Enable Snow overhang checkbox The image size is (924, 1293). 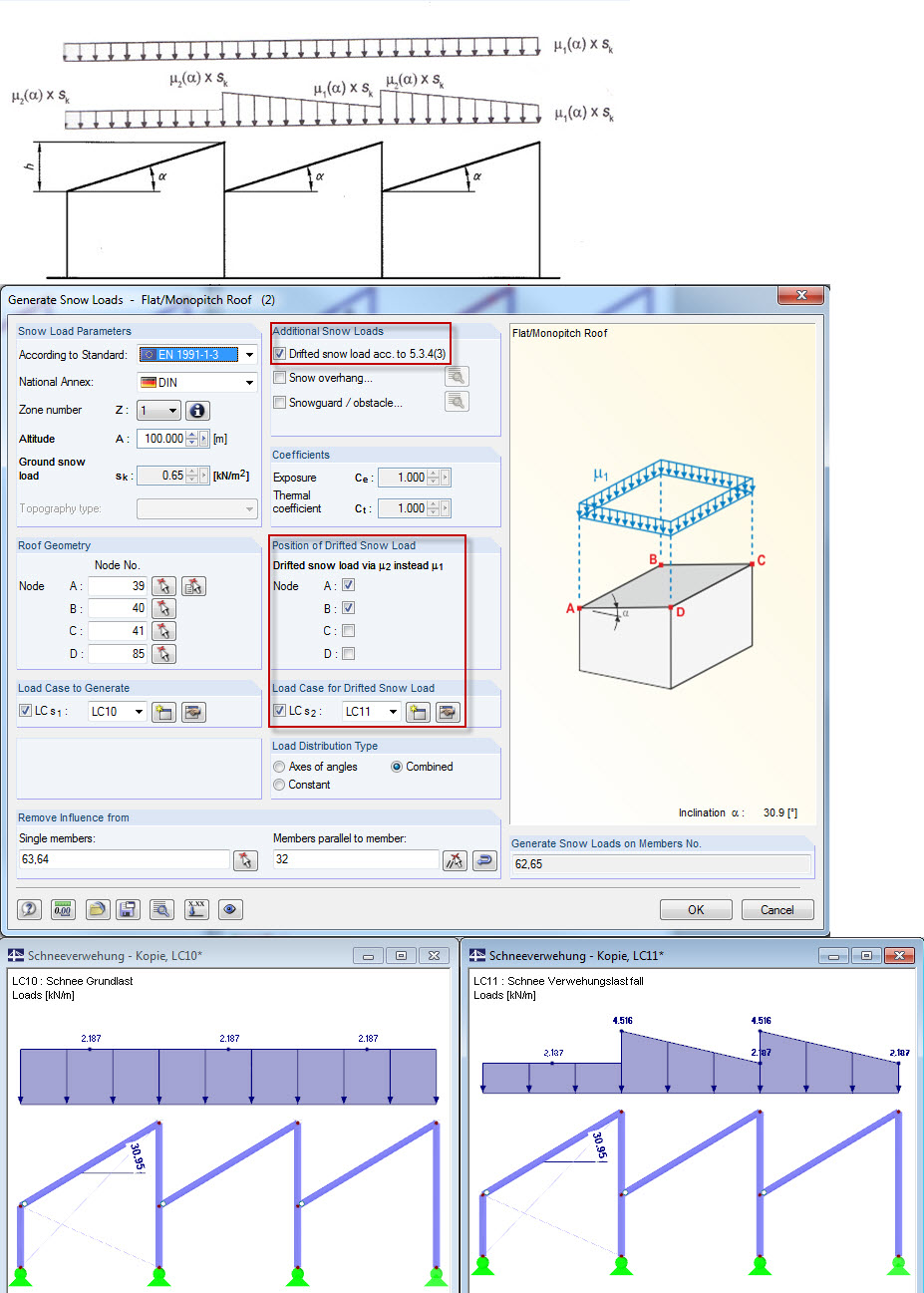click(280, 378)
